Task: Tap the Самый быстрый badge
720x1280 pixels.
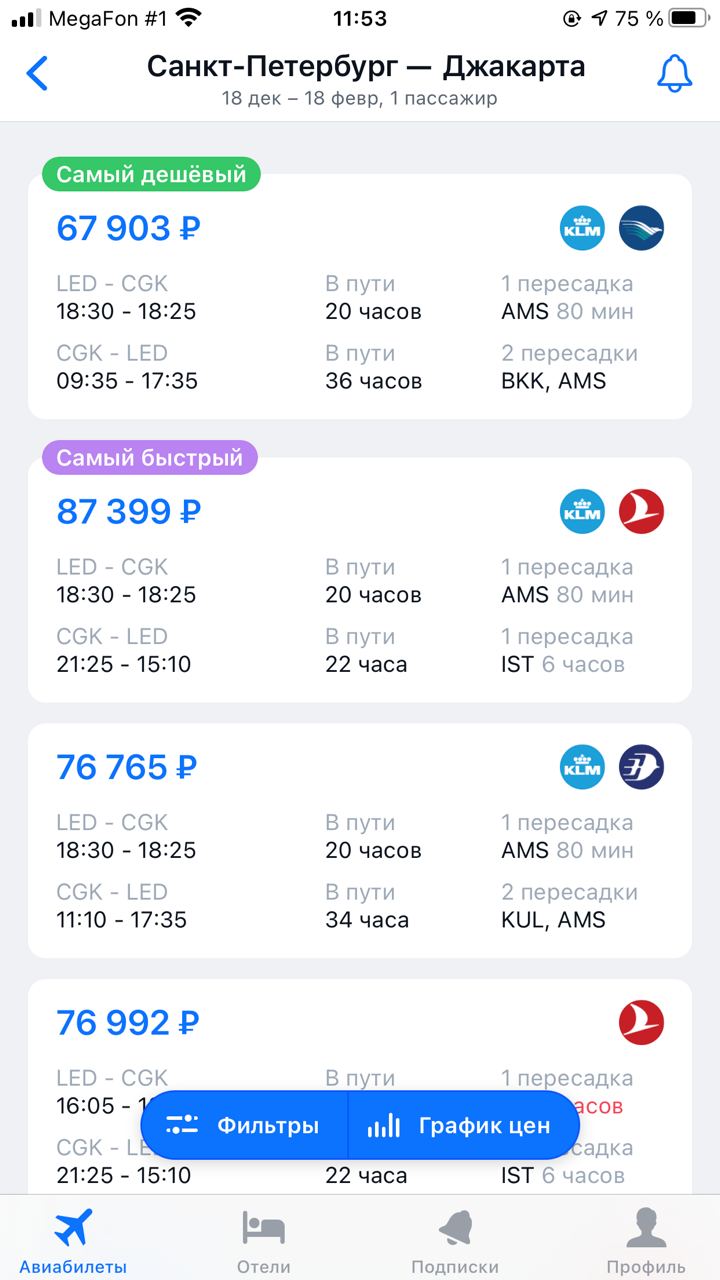Action: [x=150, y=458]
